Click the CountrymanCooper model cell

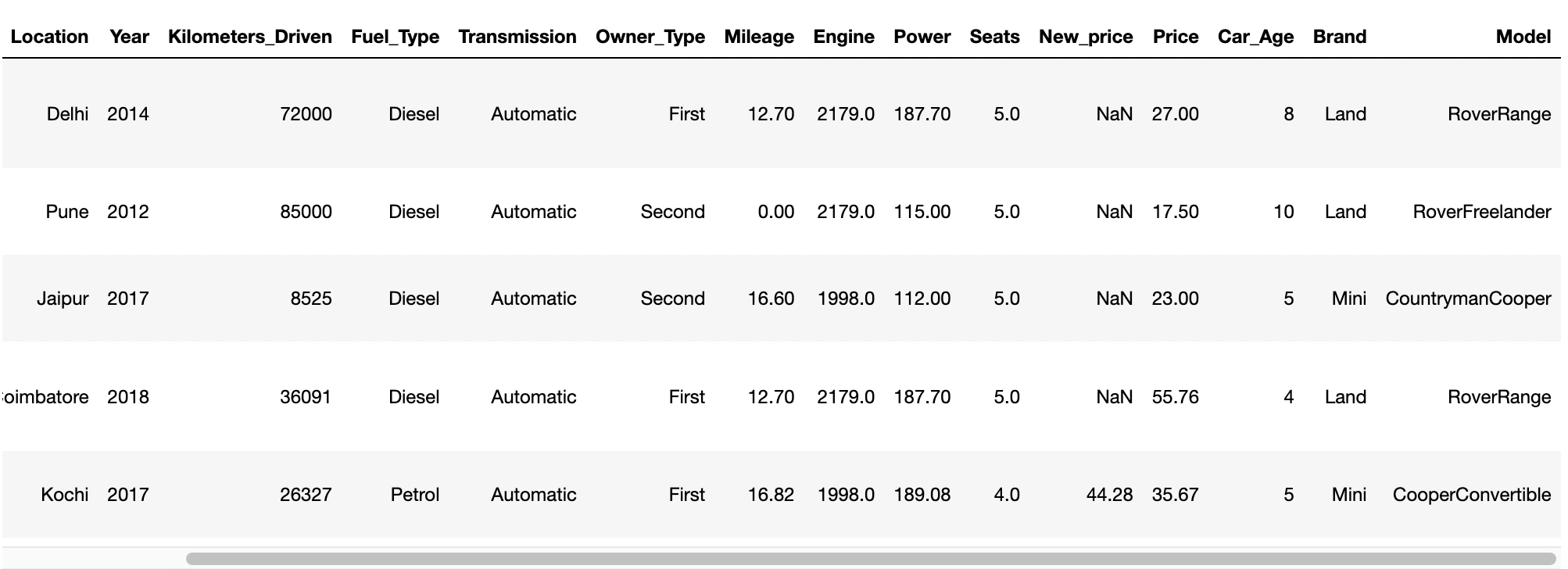[1467, 299]
